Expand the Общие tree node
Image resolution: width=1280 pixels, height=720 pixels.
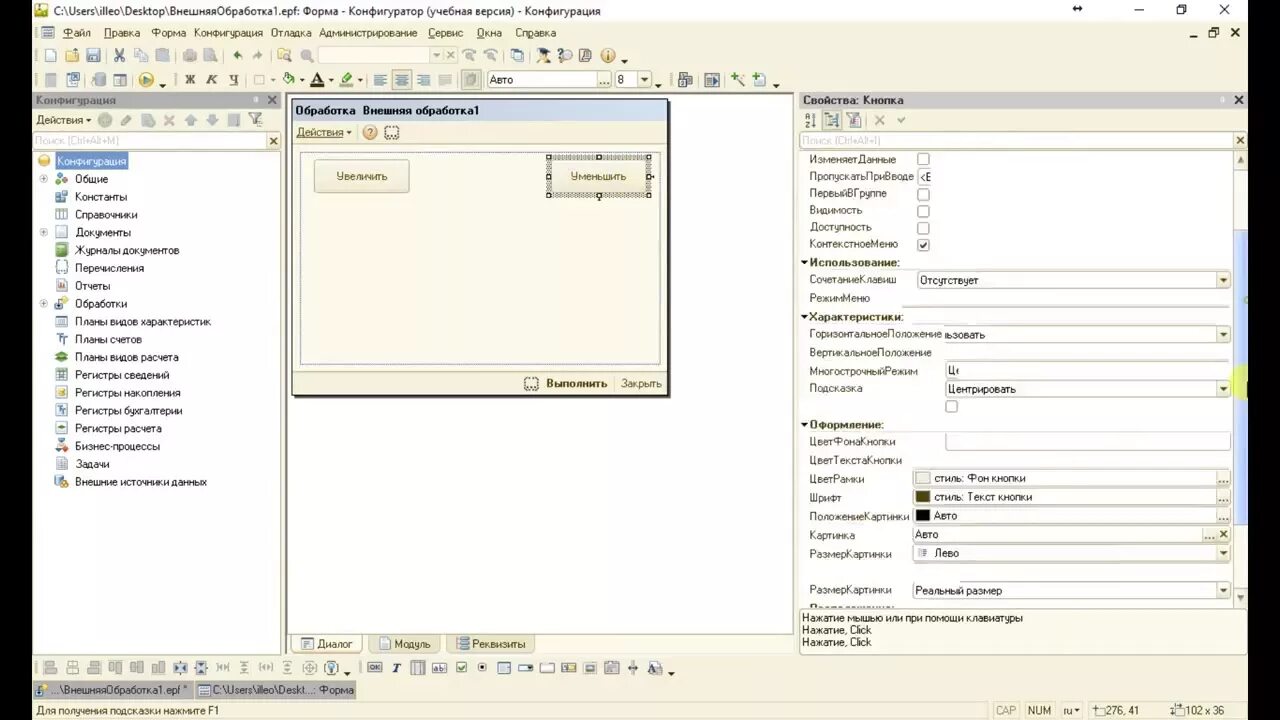[x=43, y=179]
